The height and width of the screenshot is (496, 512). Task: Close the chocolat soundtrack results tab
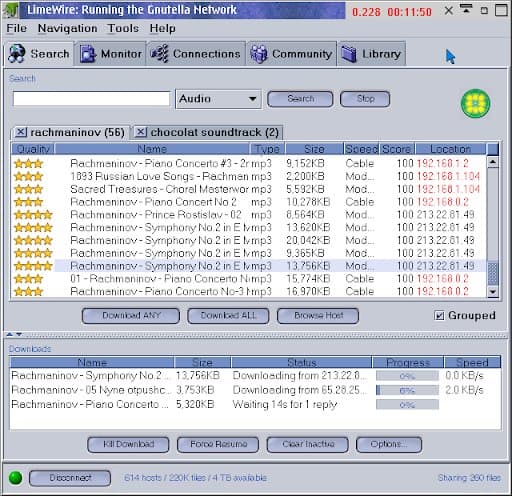(141, 132)
